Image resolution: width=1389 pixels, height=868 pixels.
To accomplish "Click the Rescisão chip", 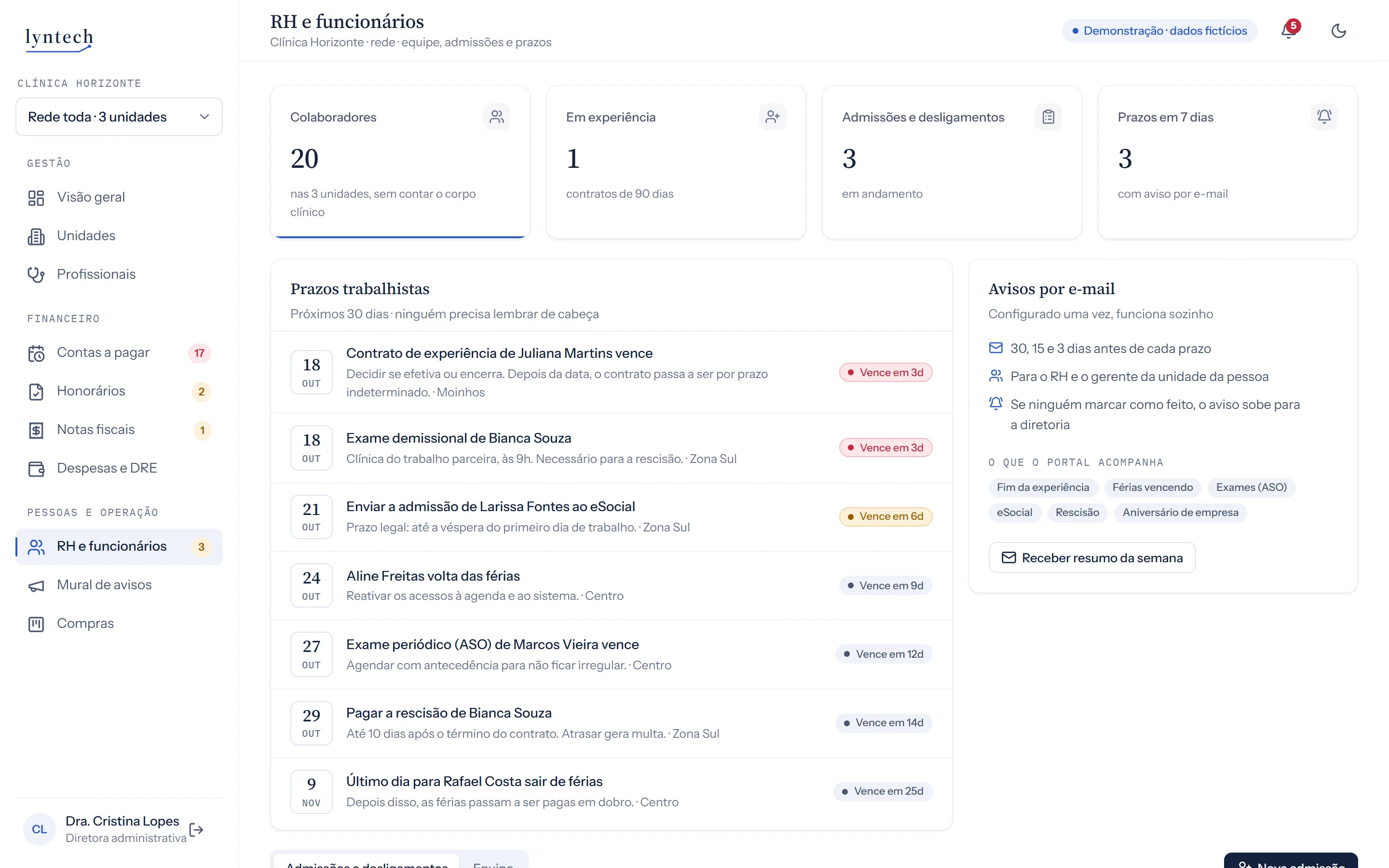I will tap(1077, 512).
